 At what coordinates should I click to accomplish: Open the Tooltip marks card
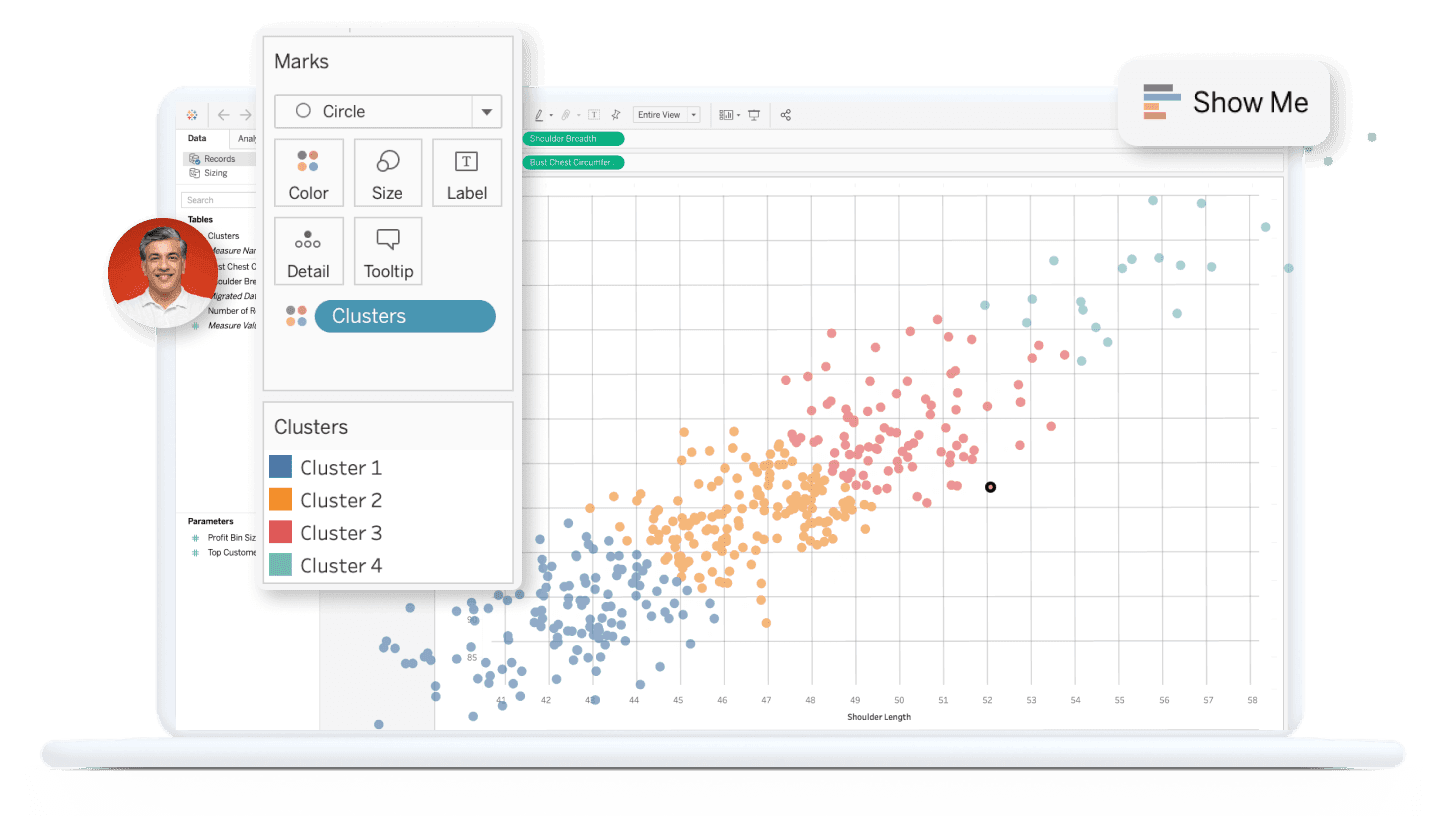(388, 251)
